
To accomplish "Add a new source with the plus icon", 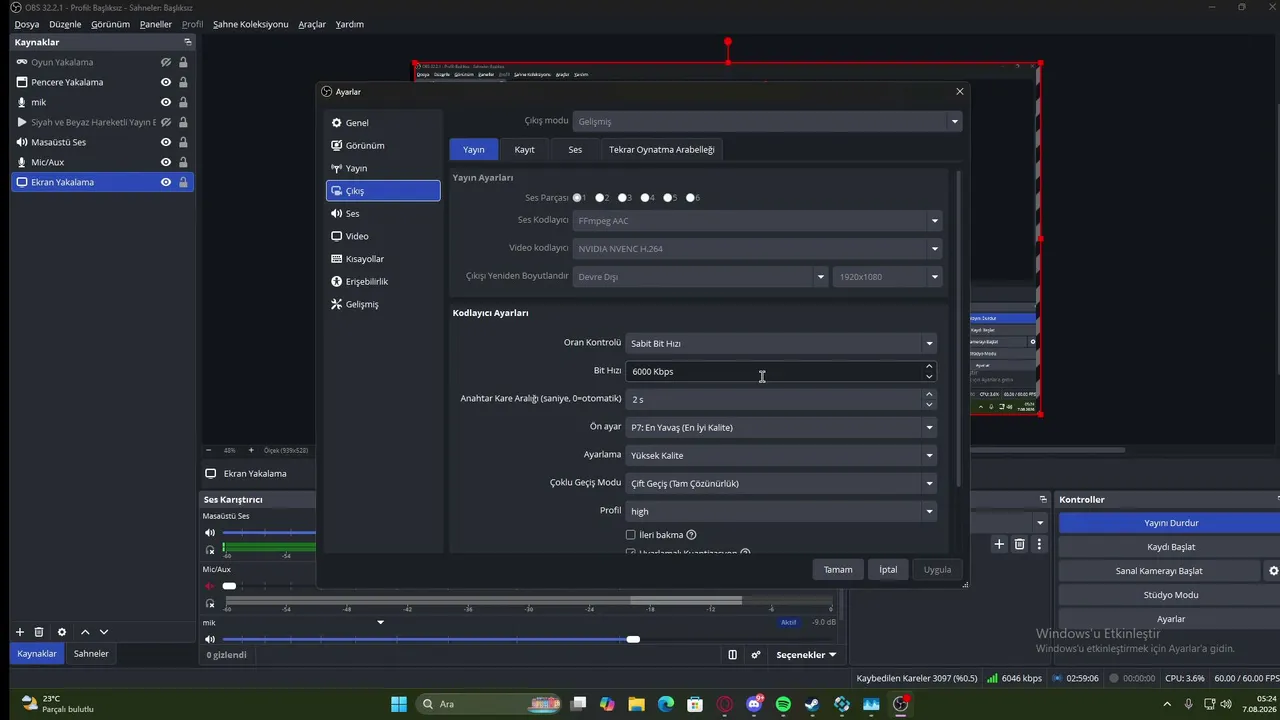I will click(x=19, y=632).
